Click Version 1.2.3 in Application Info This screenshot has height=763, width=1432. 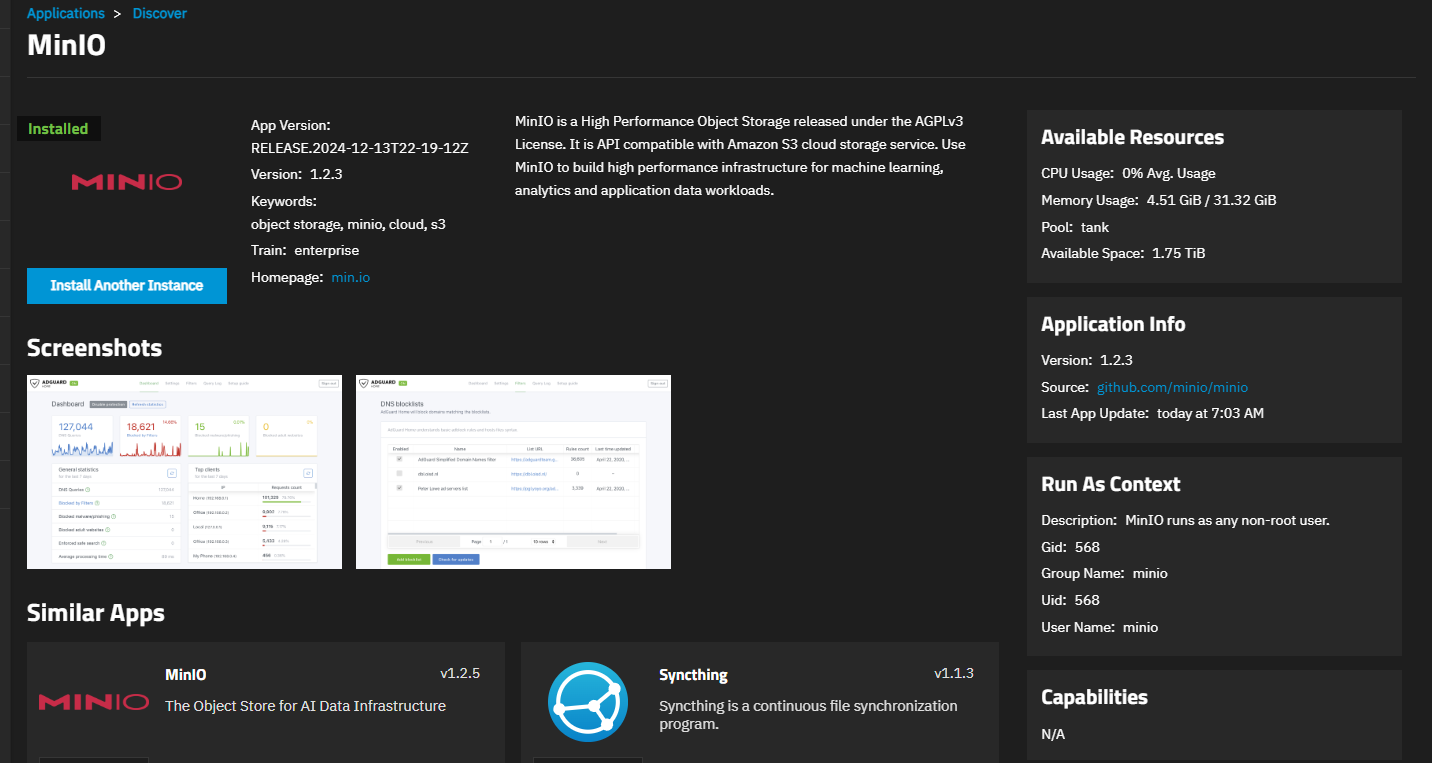pyautogui.click(x=1087, y=360)
